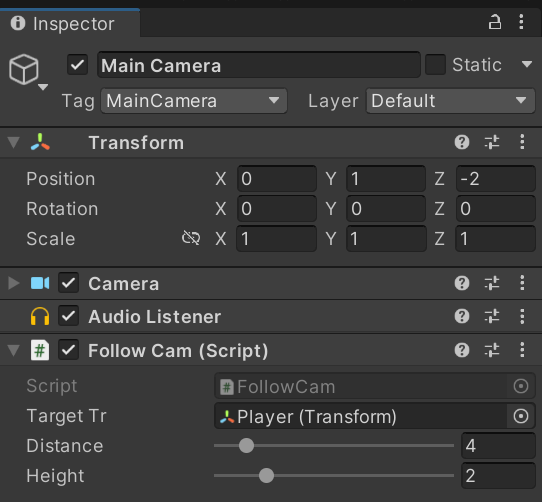The width and height of the screenshot is (542, 502).
Task: Click the Rotation Y field
Action: point(386,208)
